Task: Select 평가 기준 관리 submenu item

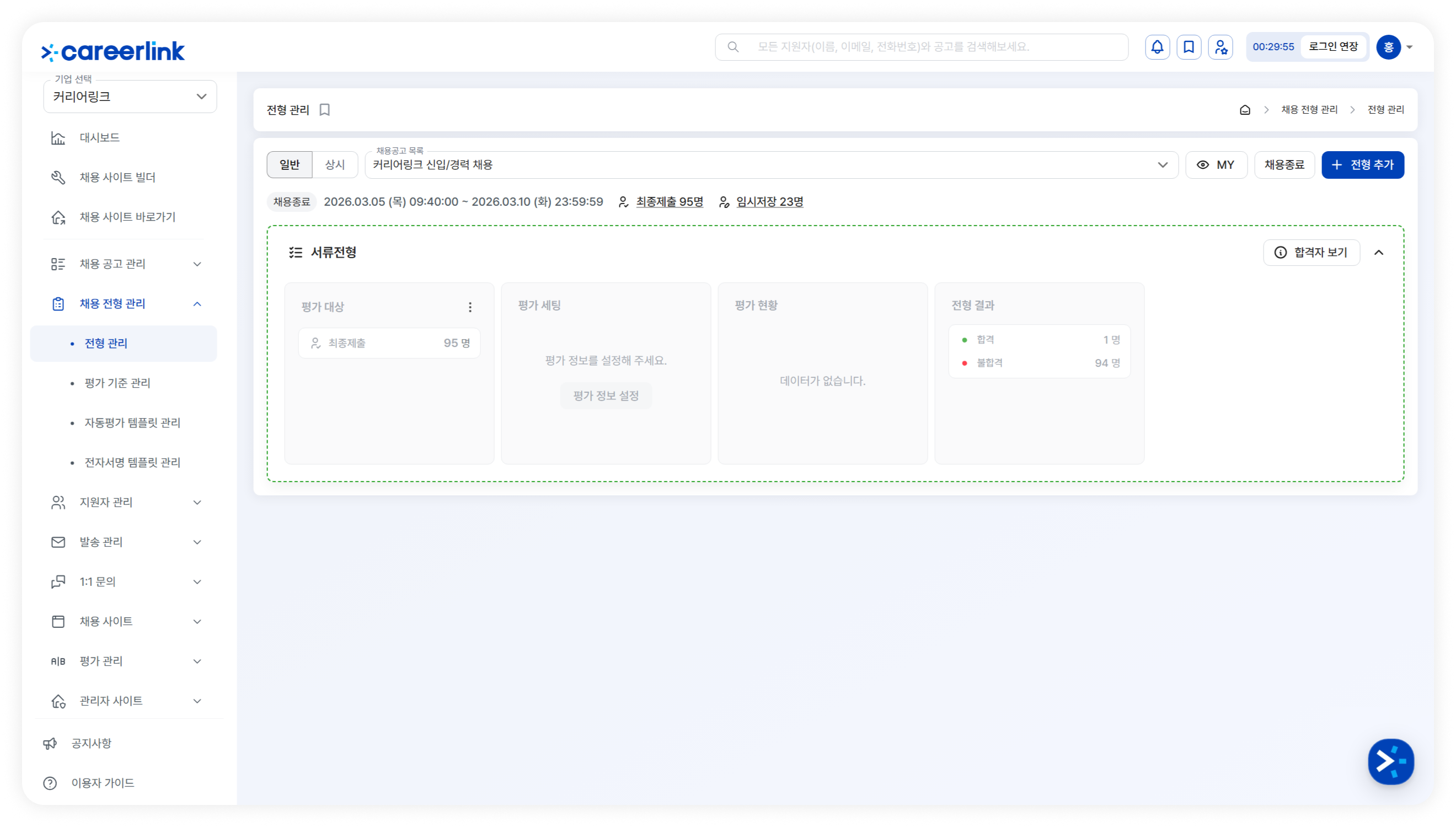Action: 117,383
